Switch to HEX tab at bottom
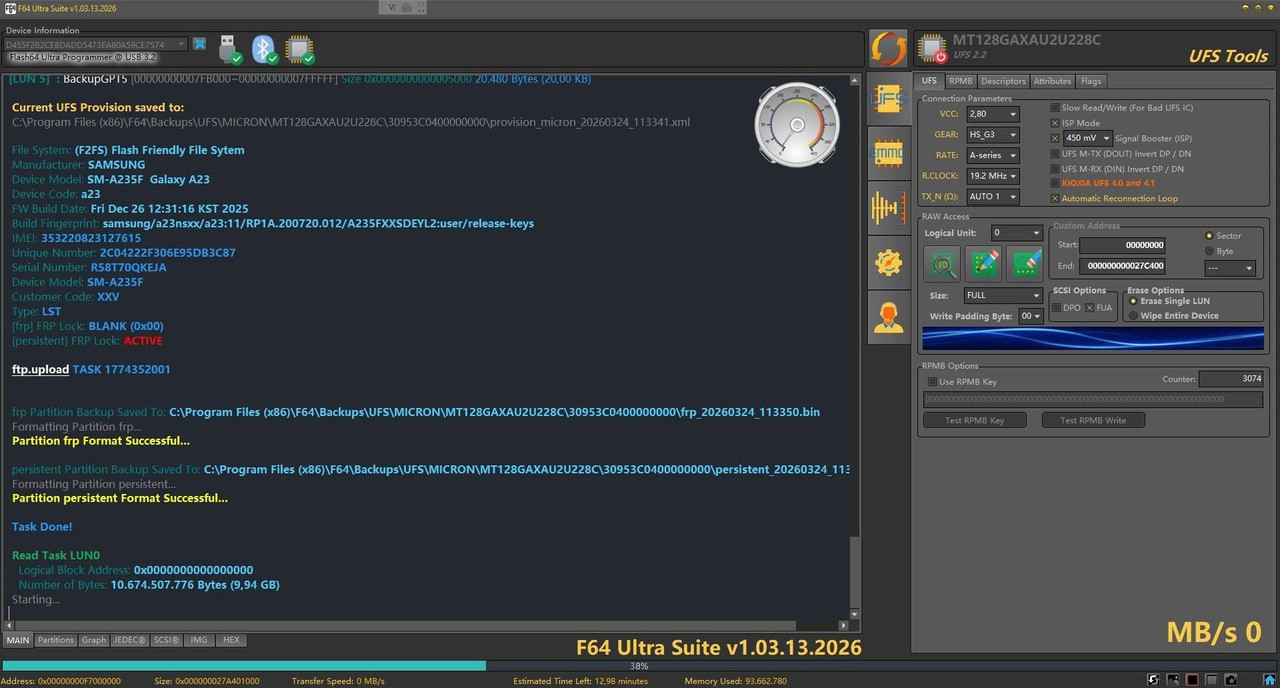The width and height of the screenshot is (1280, 688). click(x=230, y=640)
